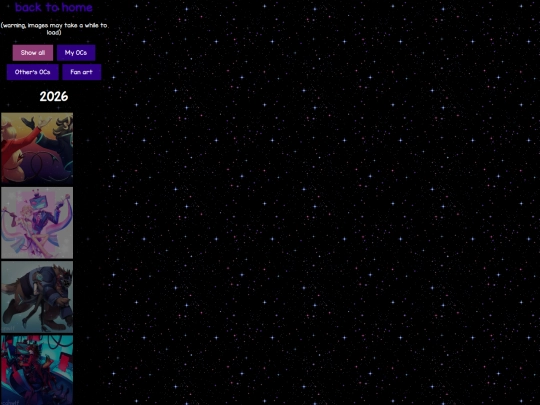
Task: Click the '2026' year heading
Action: [x=54, y=96]
